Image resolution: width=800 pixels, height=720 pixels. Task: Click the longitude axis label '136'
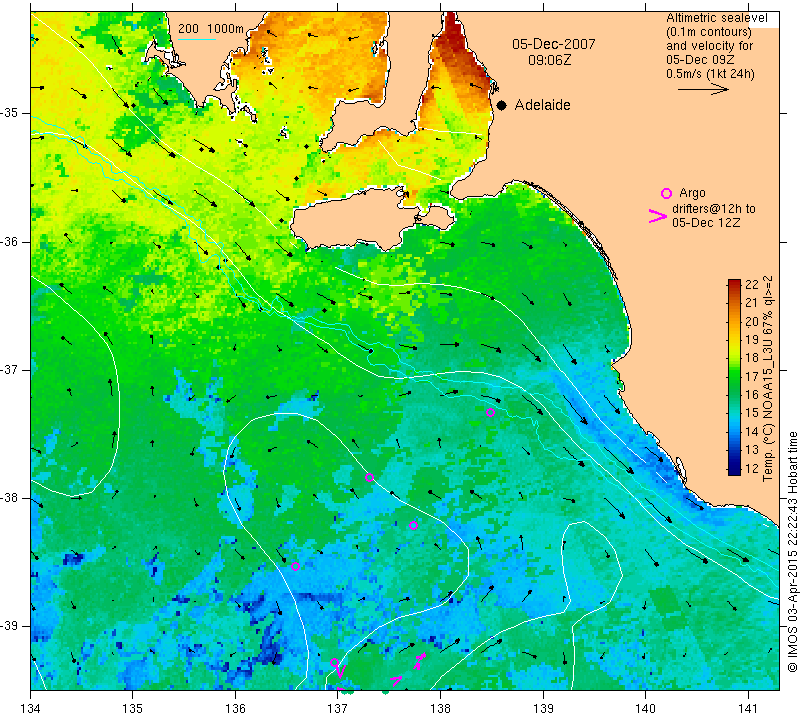click(235, 708)
